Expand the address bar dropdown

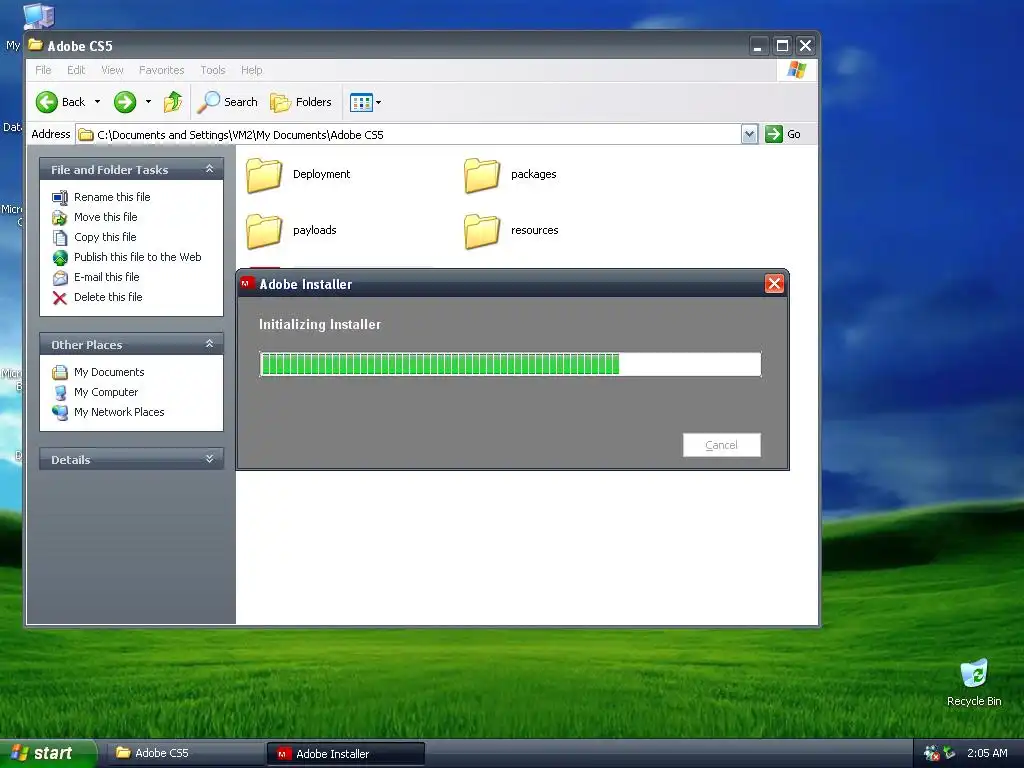pos(750,135)
